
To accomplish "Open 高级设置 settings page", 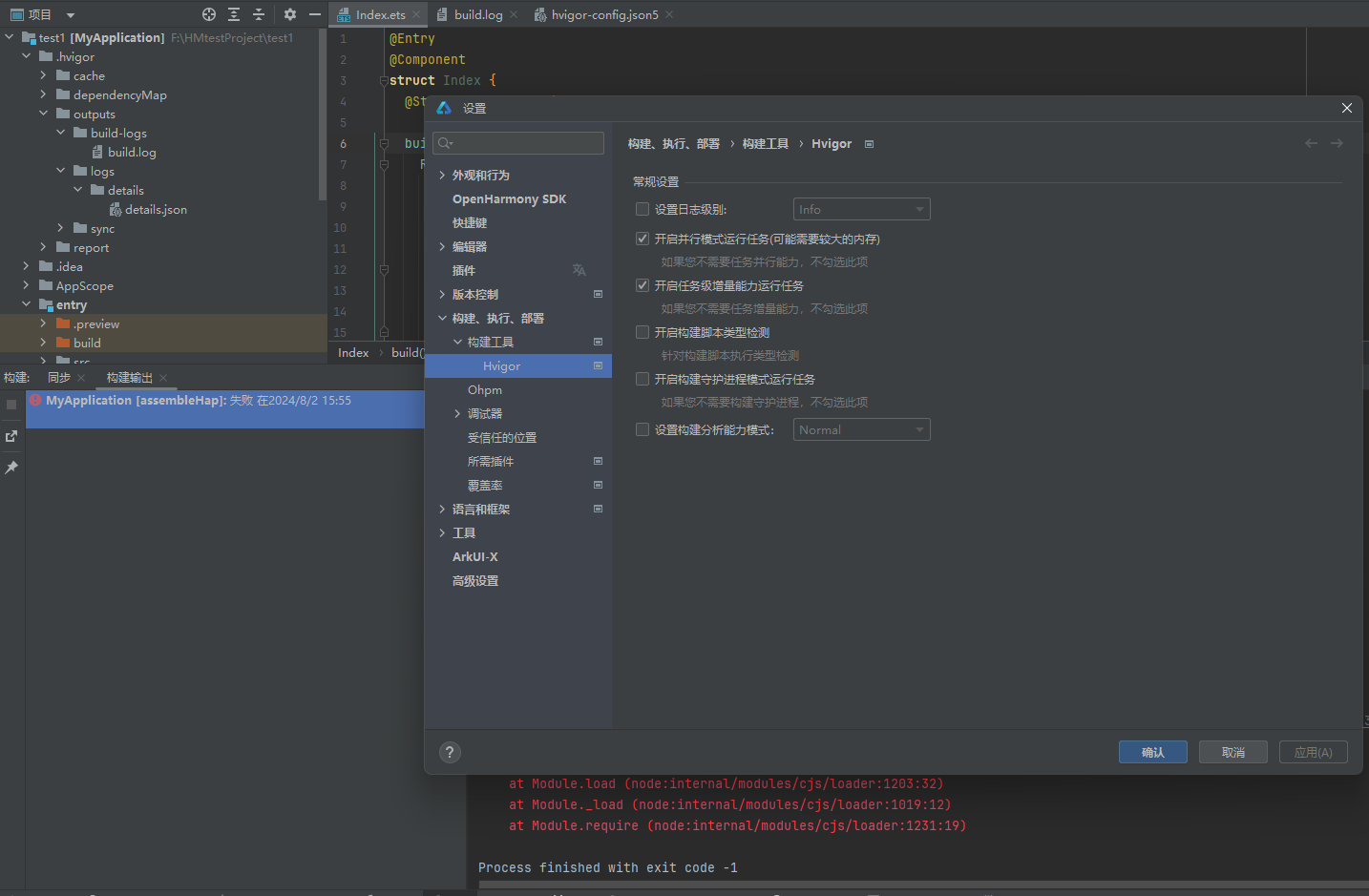I will 475,580.
